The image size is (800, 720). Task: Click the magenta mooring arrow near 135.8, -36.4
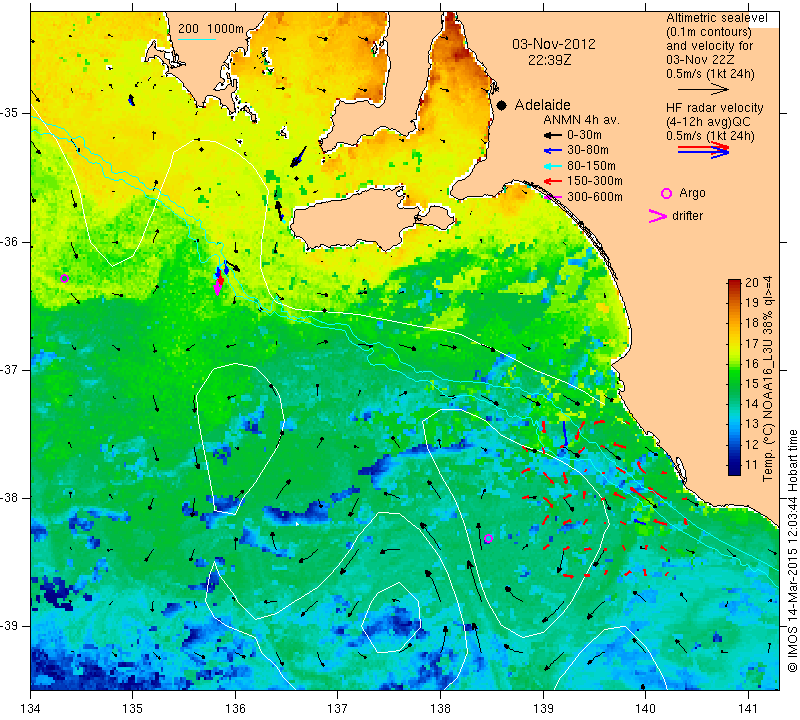click(x=218, y=288)
